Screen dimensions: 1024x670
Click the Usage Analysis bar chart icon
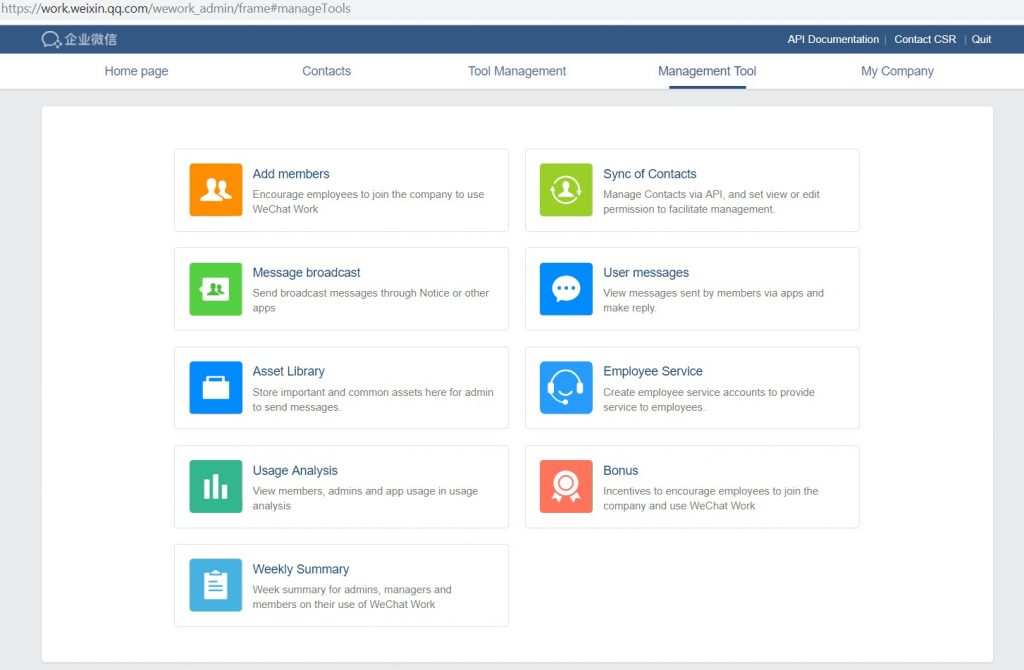216,487
